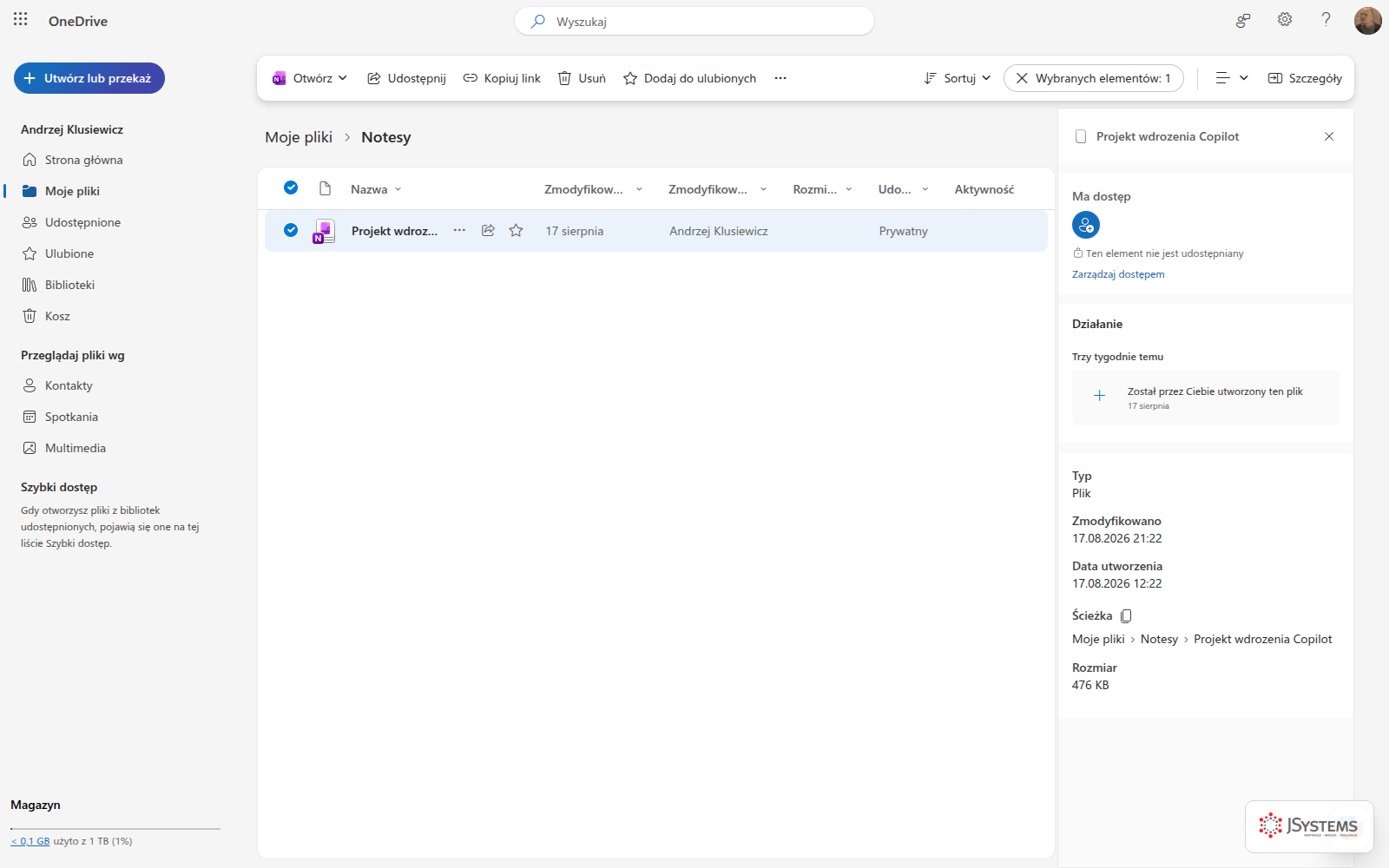Open the ellipsis menu in Projekt wdroz... row
1389x868 pixels.
tap(459, 230)
